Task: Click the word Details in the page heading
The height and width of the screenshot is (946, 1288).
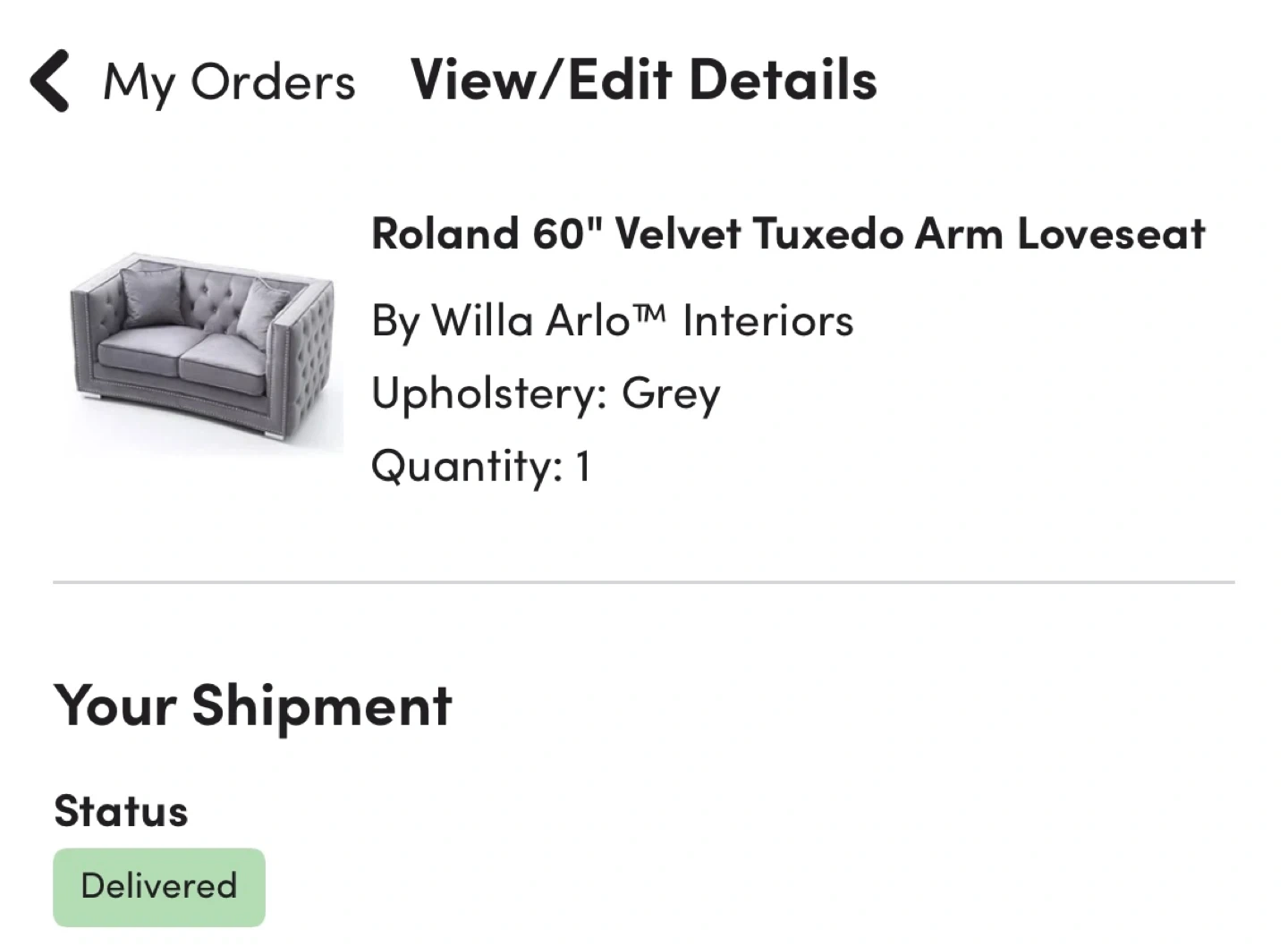Action: 783,80
